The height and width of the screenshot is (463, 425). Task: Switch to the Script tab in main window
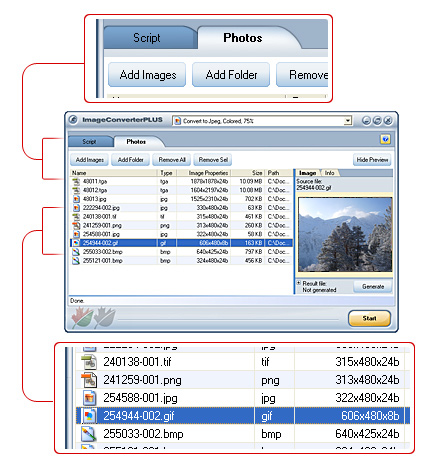[x=89, y=142]
